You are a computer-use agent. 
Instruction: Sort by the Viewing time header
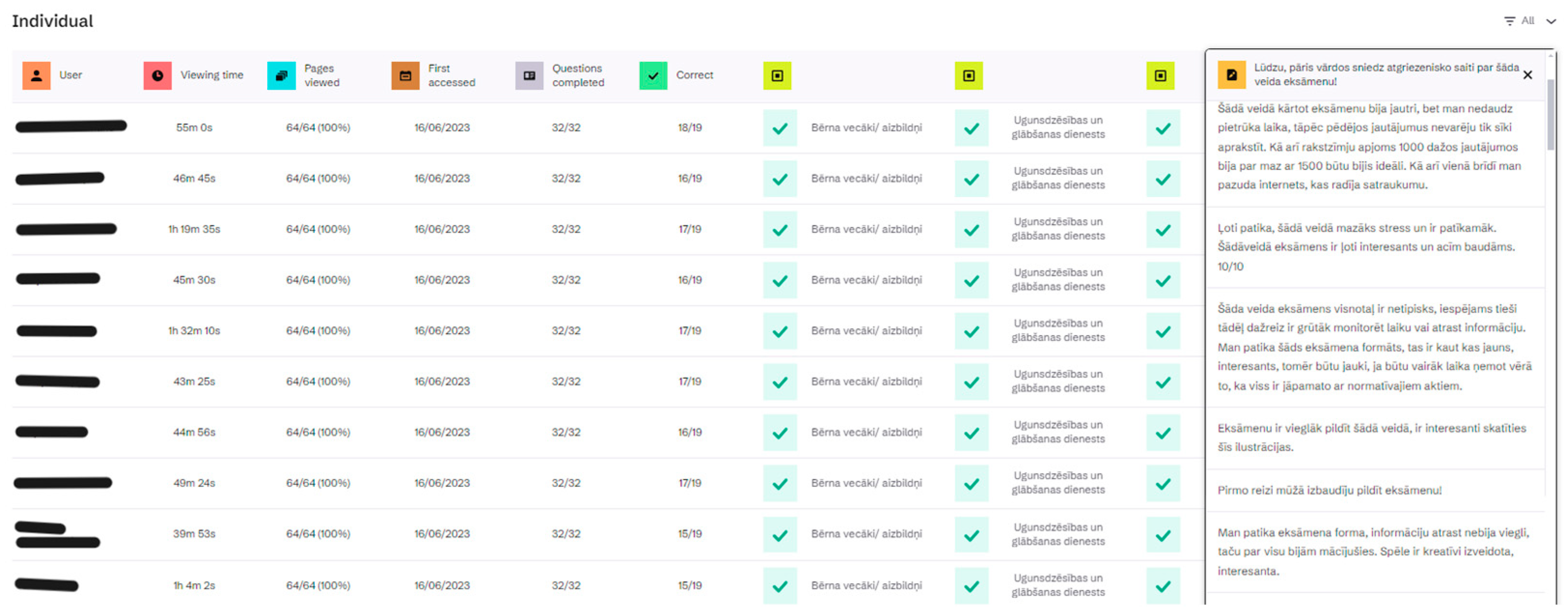pyautogui.click(x=211, y=75)
